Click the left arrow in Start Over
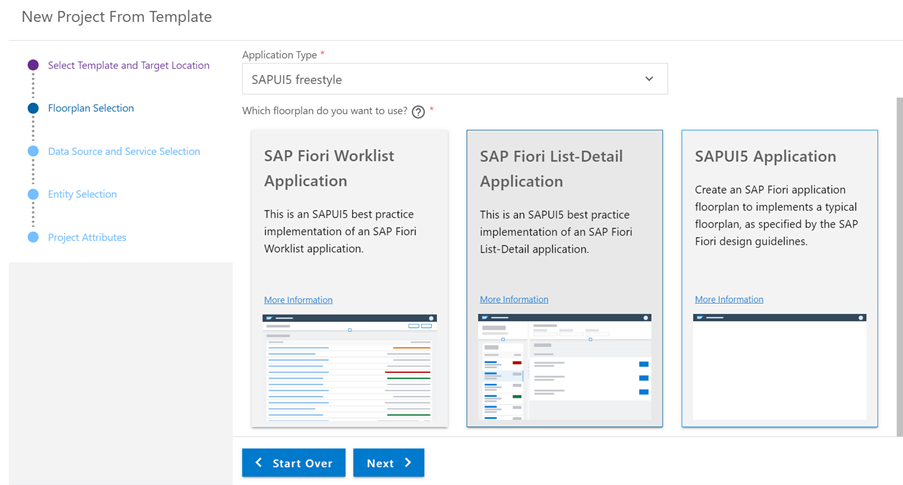The width and height of the screenshot is (903, 485). pos(259,463)
